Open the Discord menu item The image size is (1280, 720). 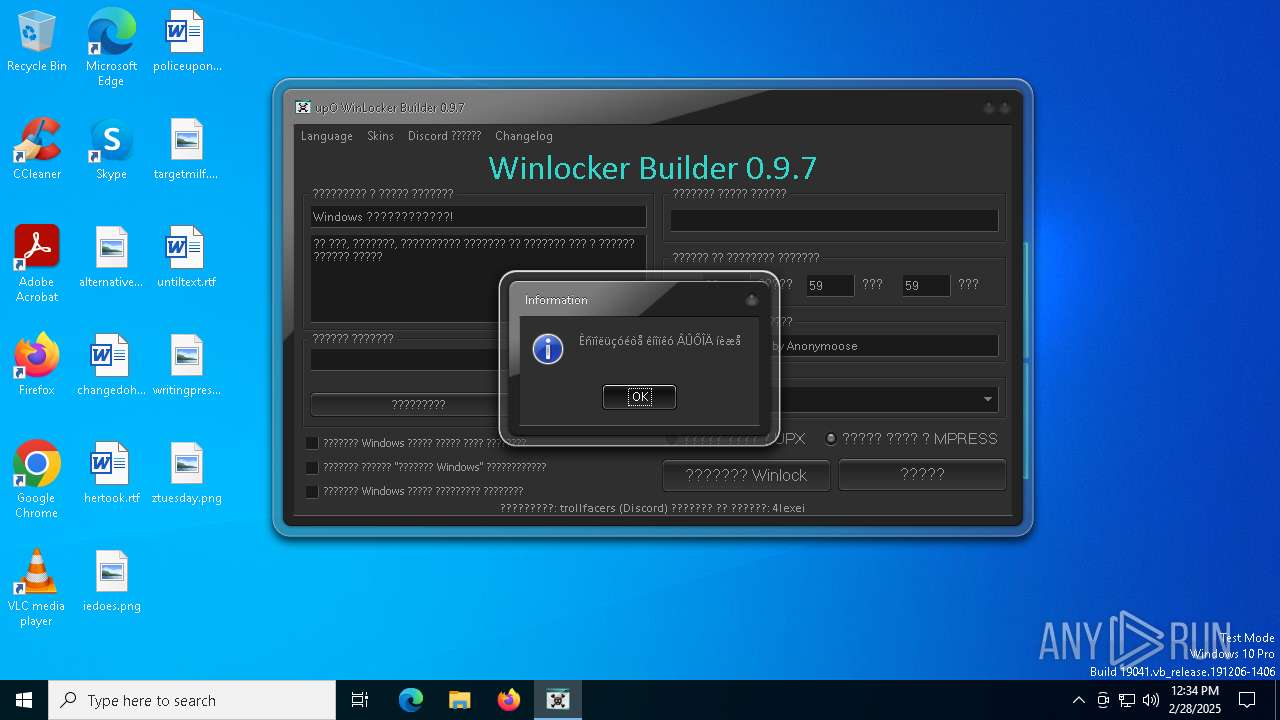444,136
